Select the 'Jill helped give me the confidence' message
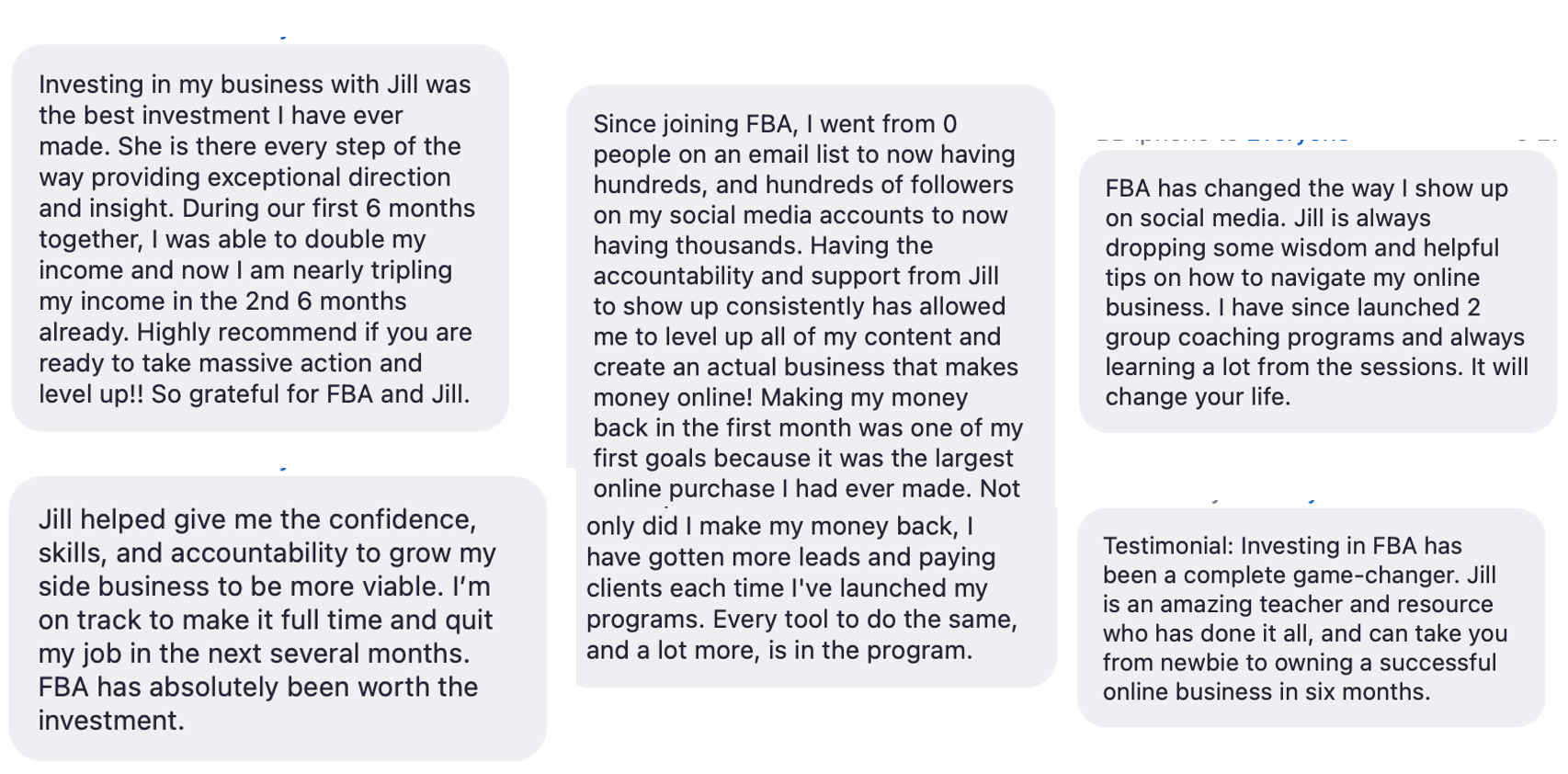The image size is (1568, 774). [278, 619]
